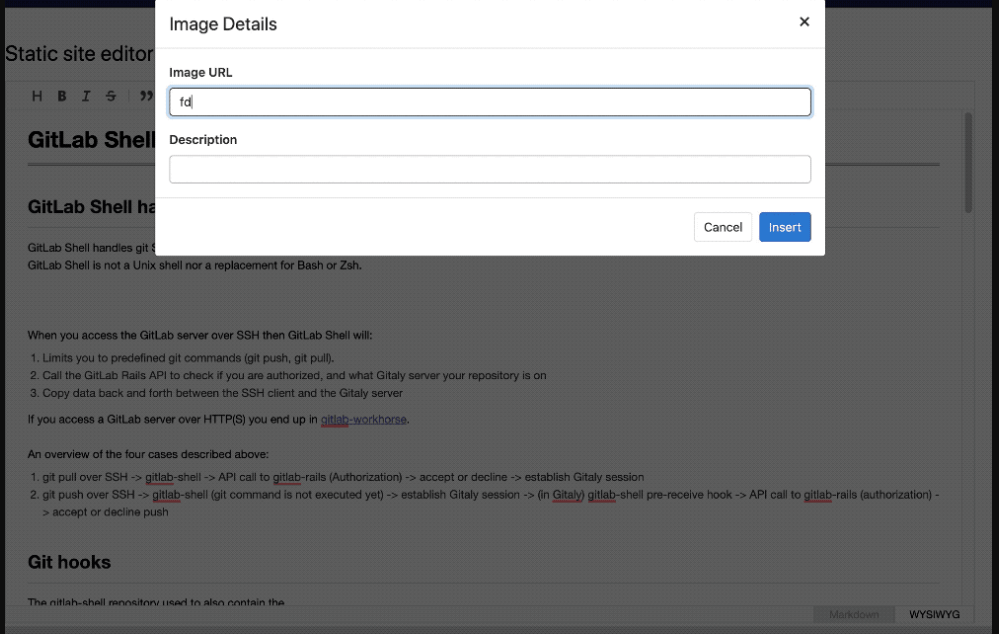The image size is (999, 634).
Task: Click list item "git push over SSH"
Action: 491,503
